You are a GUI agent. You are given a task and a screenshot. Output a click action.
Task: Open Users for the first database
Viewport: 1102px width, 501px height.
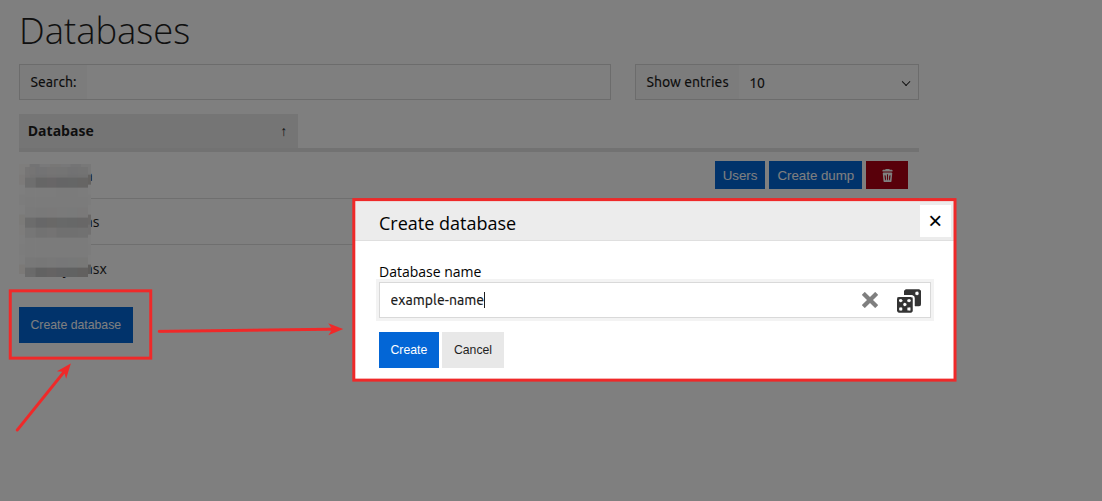tap(739, 175)
